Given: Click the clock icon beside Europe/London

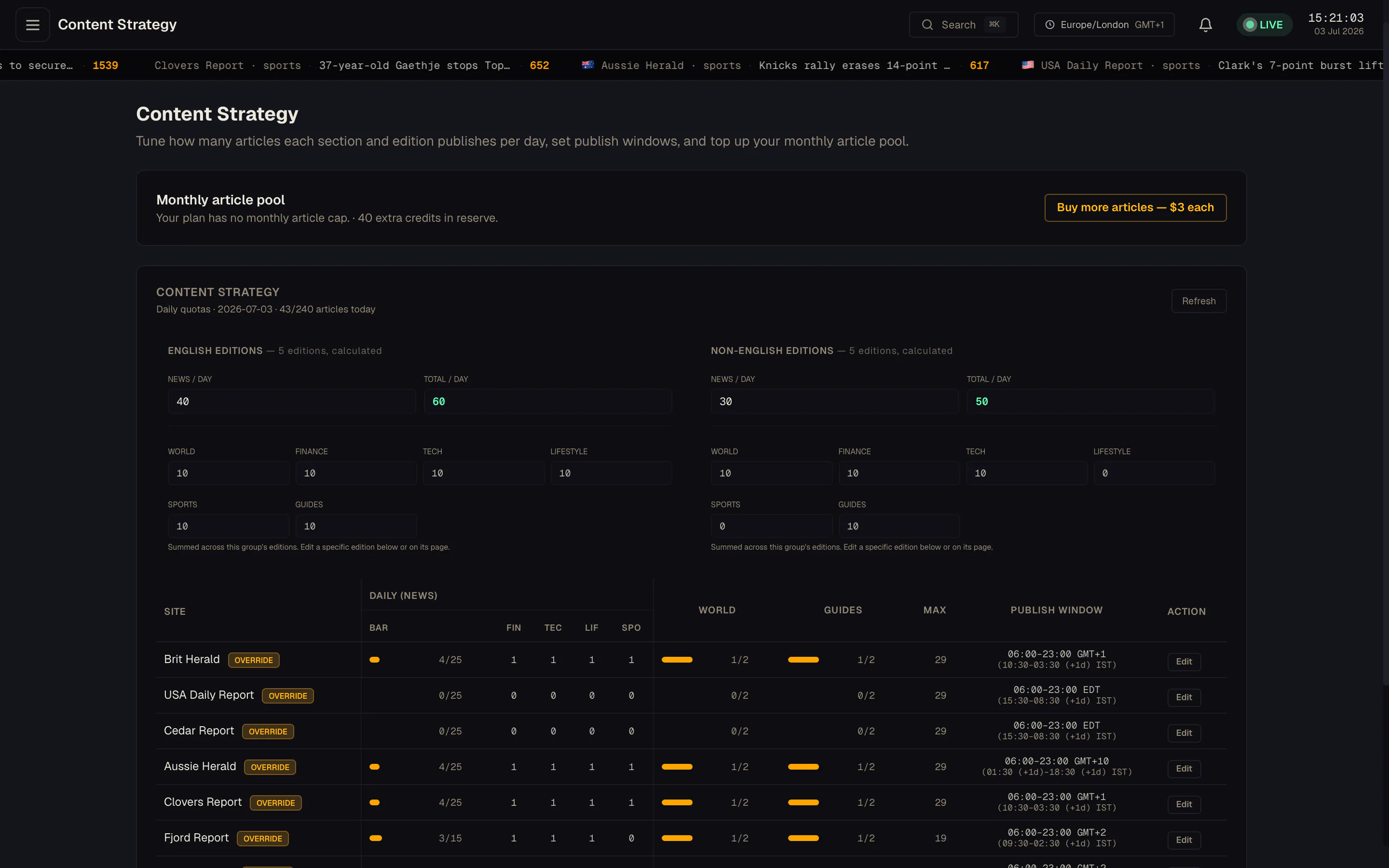Looking at the screenshot, I should pyautogui.click(x=1050, y=25).
